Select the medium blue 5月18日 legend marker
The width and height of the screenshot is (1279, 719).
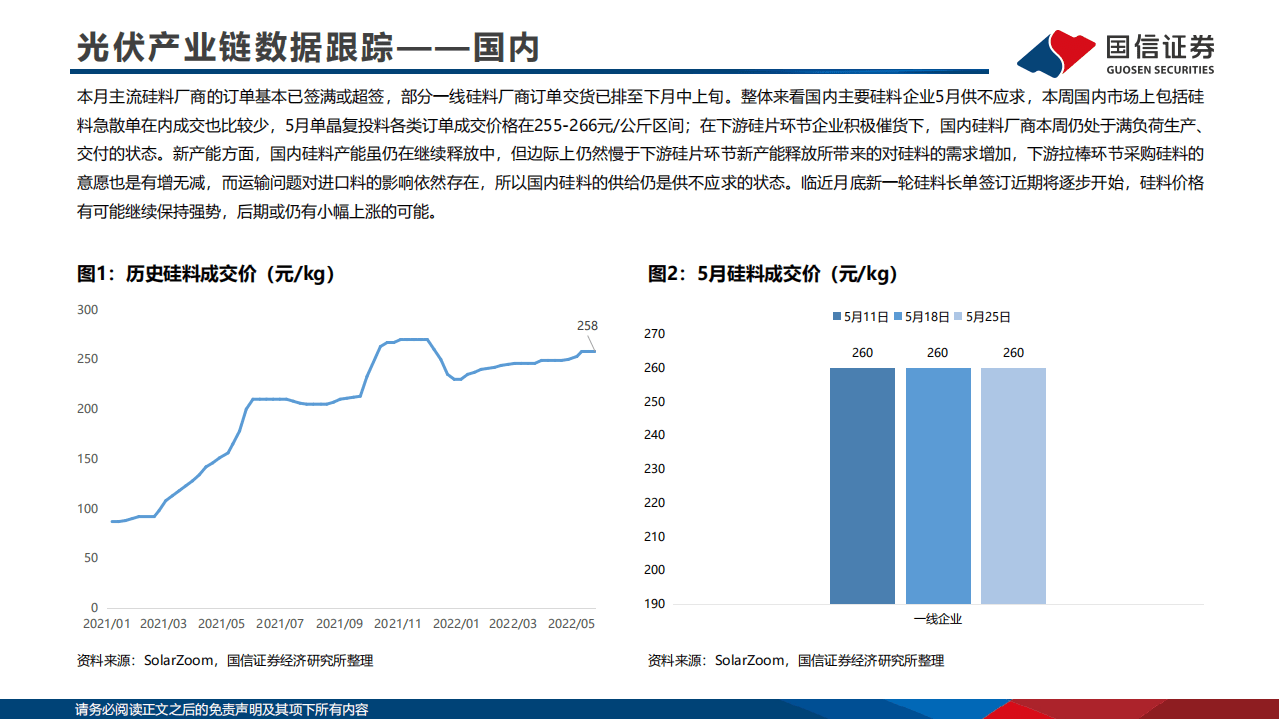tap(899, 316)
